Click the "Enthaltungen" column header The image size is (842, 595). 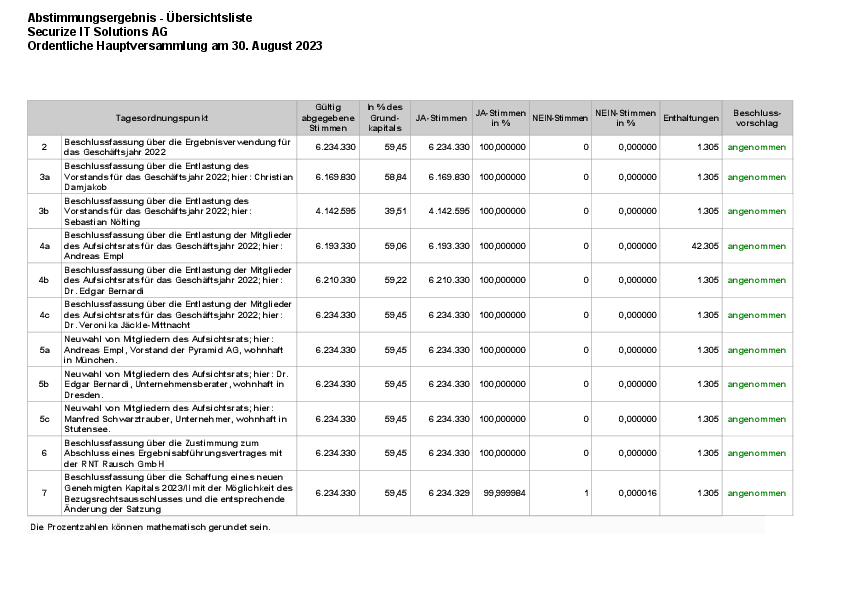pos(690,118)
